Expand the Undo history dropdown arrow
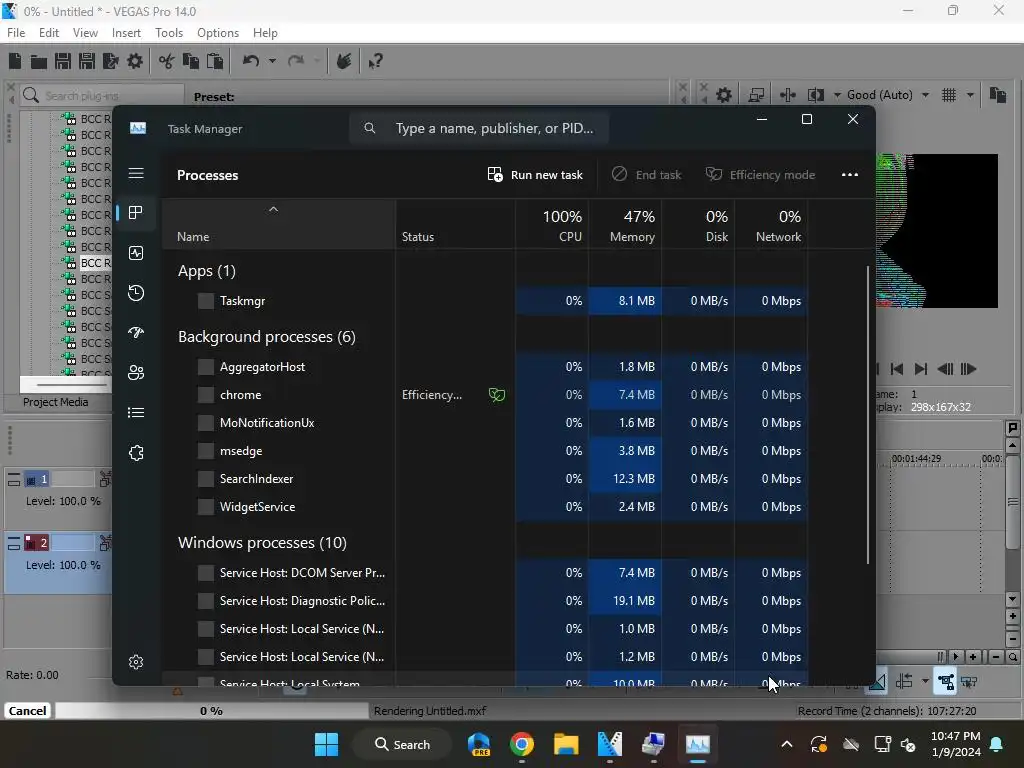Screen dimensions: 1024x768 [x=272, y=61]
